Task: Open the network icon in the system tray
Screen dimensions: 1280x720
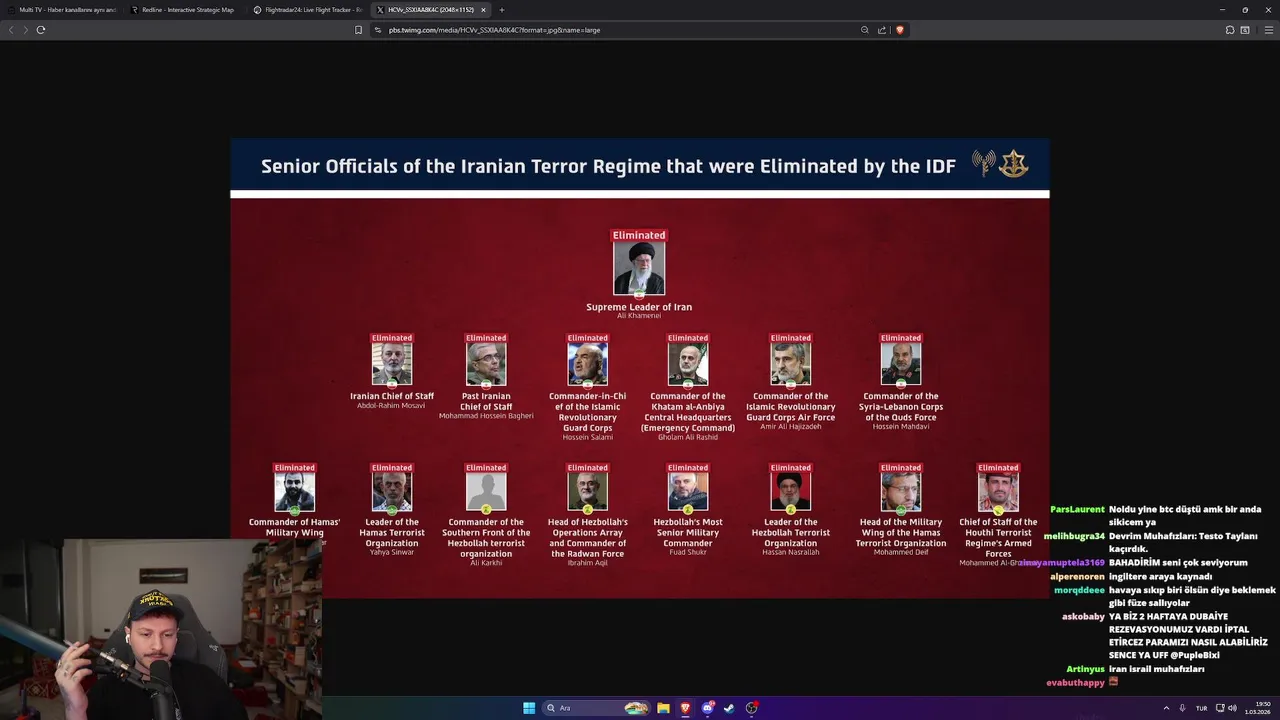Action: point(1220,708)
